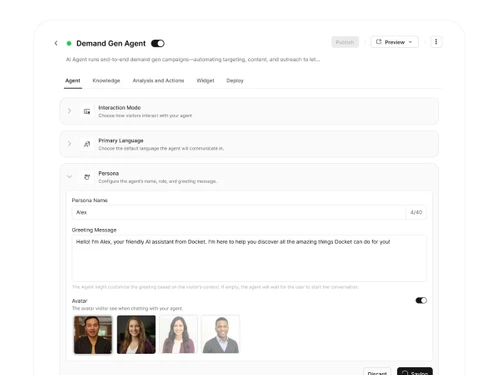The height and width of the screenshot is (375, 500).
Task: Go to the Widget tab
Action: coord(205,81)
